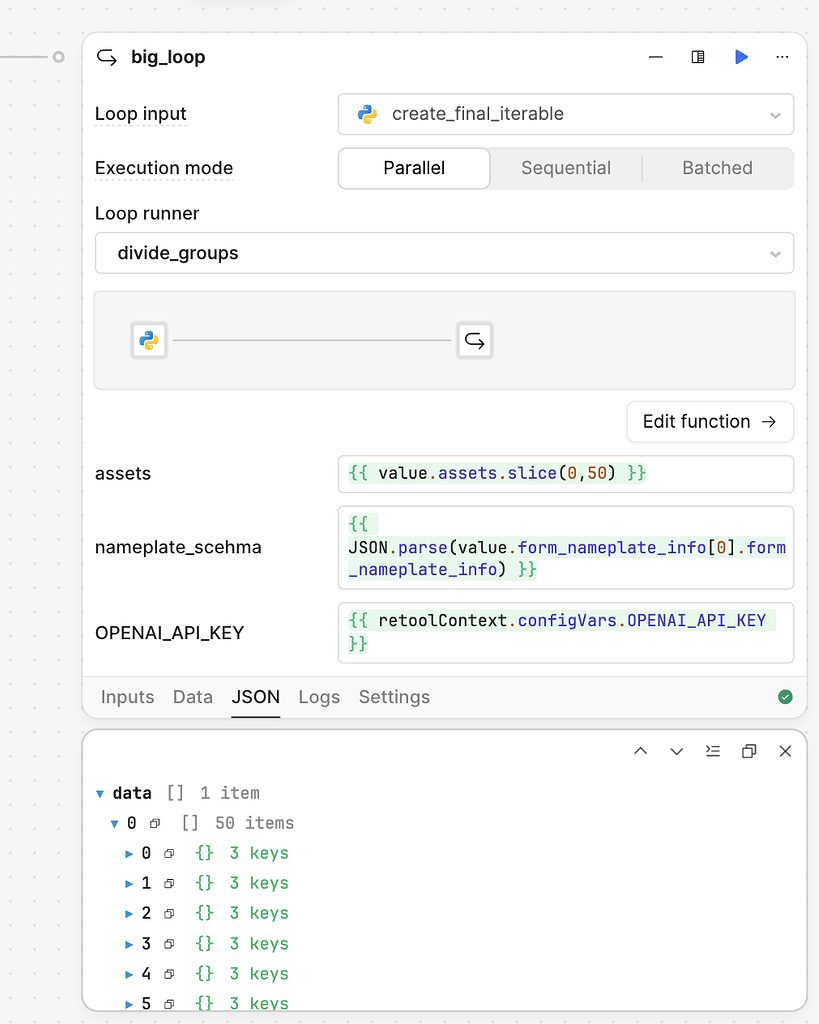This screenshot has height=1024, width=819.
Task: Open the Loop runner divide_groups dropdown
Action: 444,253
